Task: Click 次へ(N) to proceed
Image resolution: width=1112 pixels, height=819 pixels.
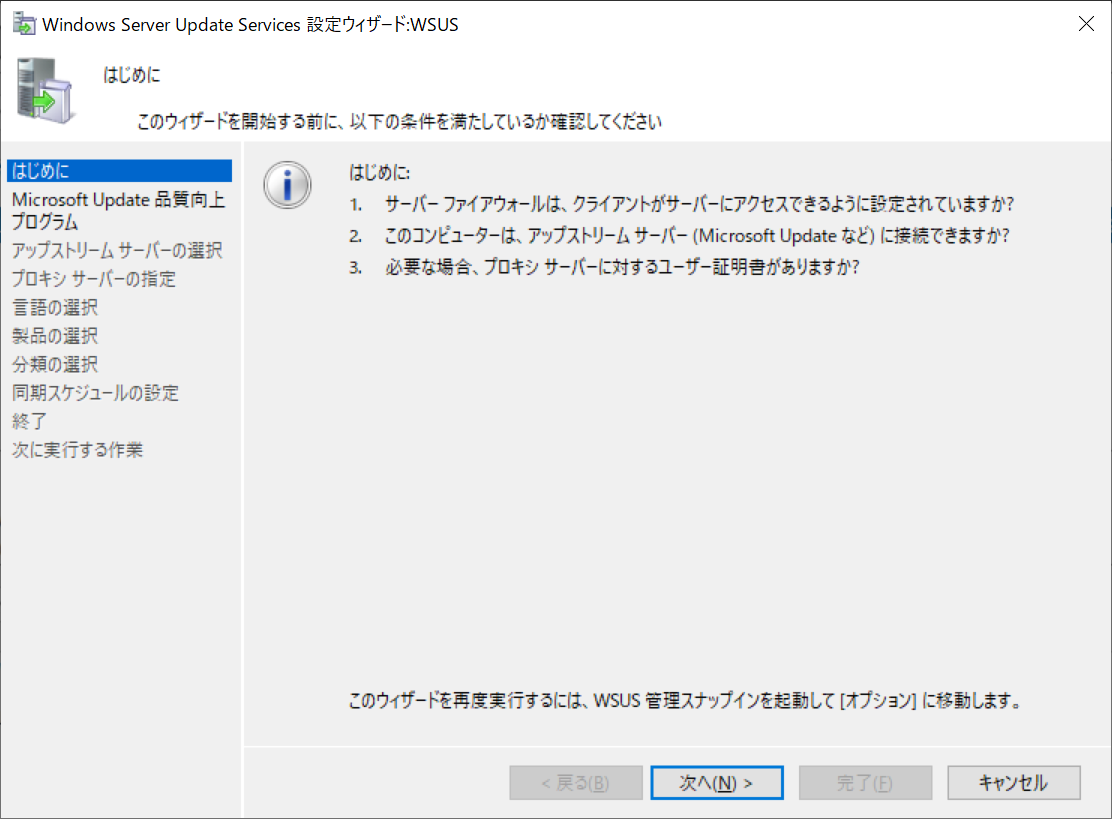Action: 717,783
